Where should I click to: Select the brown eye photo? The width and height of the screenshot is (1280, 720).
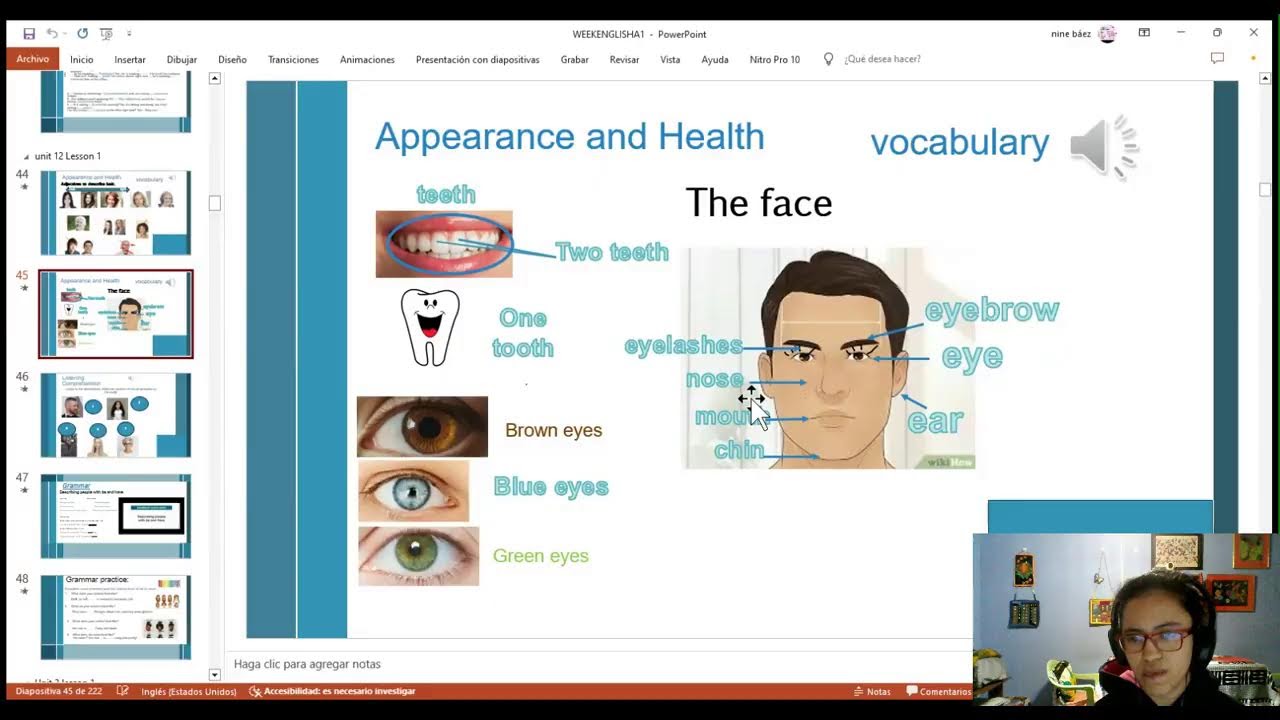tap(422, 427)
